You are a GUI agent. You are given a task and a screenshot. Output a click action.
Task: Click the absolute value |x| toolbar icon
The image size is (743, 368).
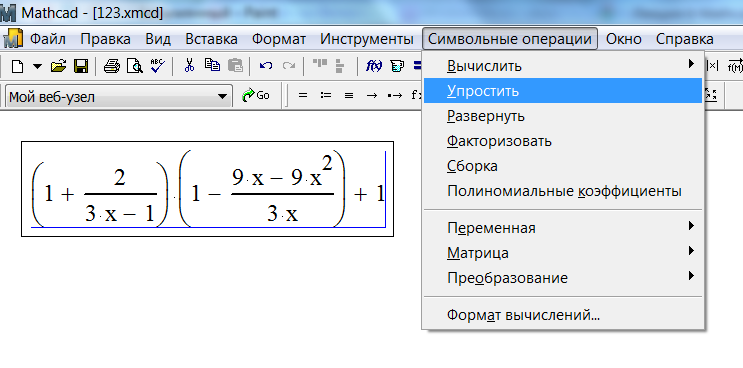point(713,66)
